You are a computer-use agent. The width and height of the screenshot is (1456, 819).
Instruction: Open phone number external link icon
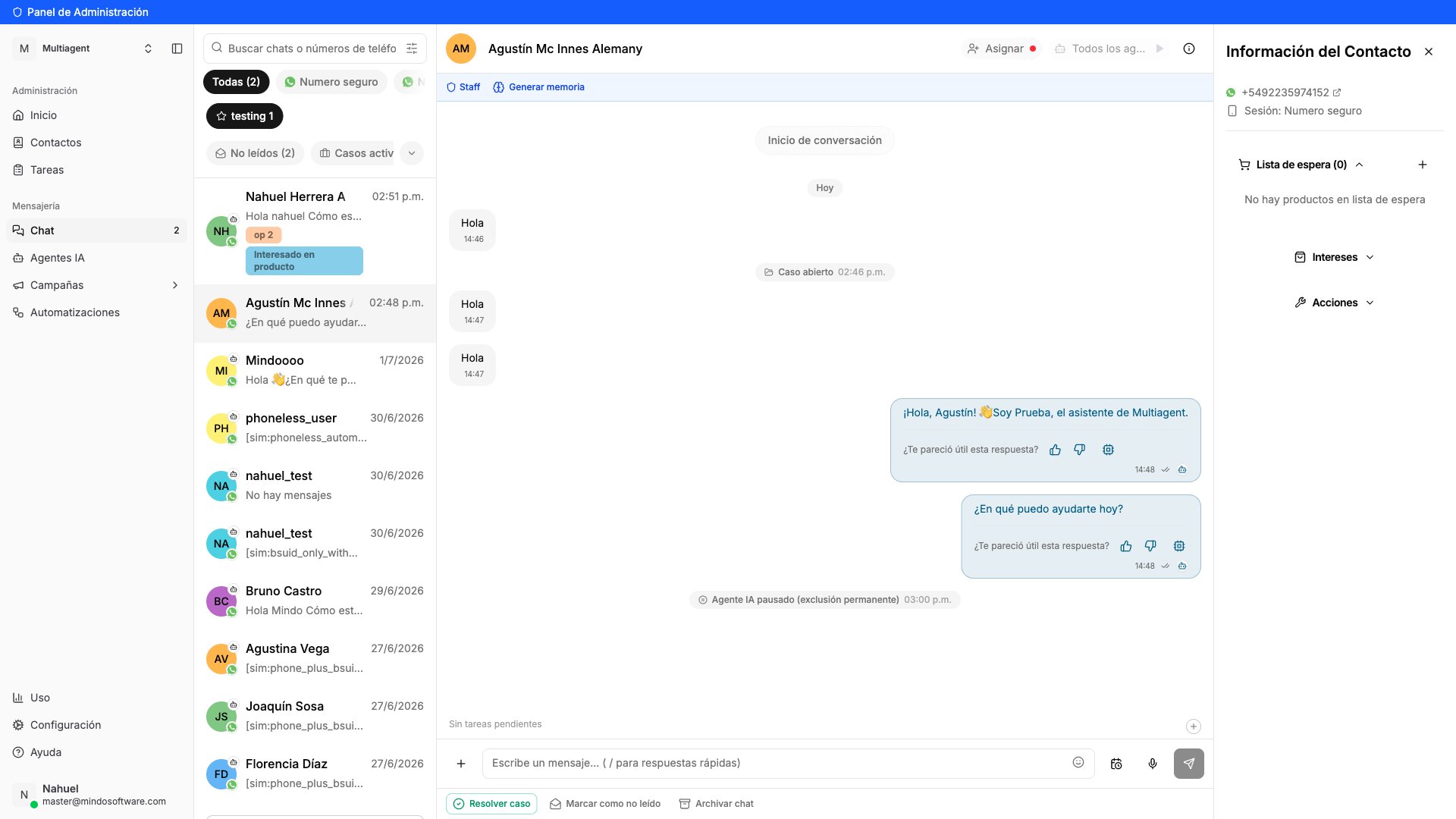coord(1337,93)
